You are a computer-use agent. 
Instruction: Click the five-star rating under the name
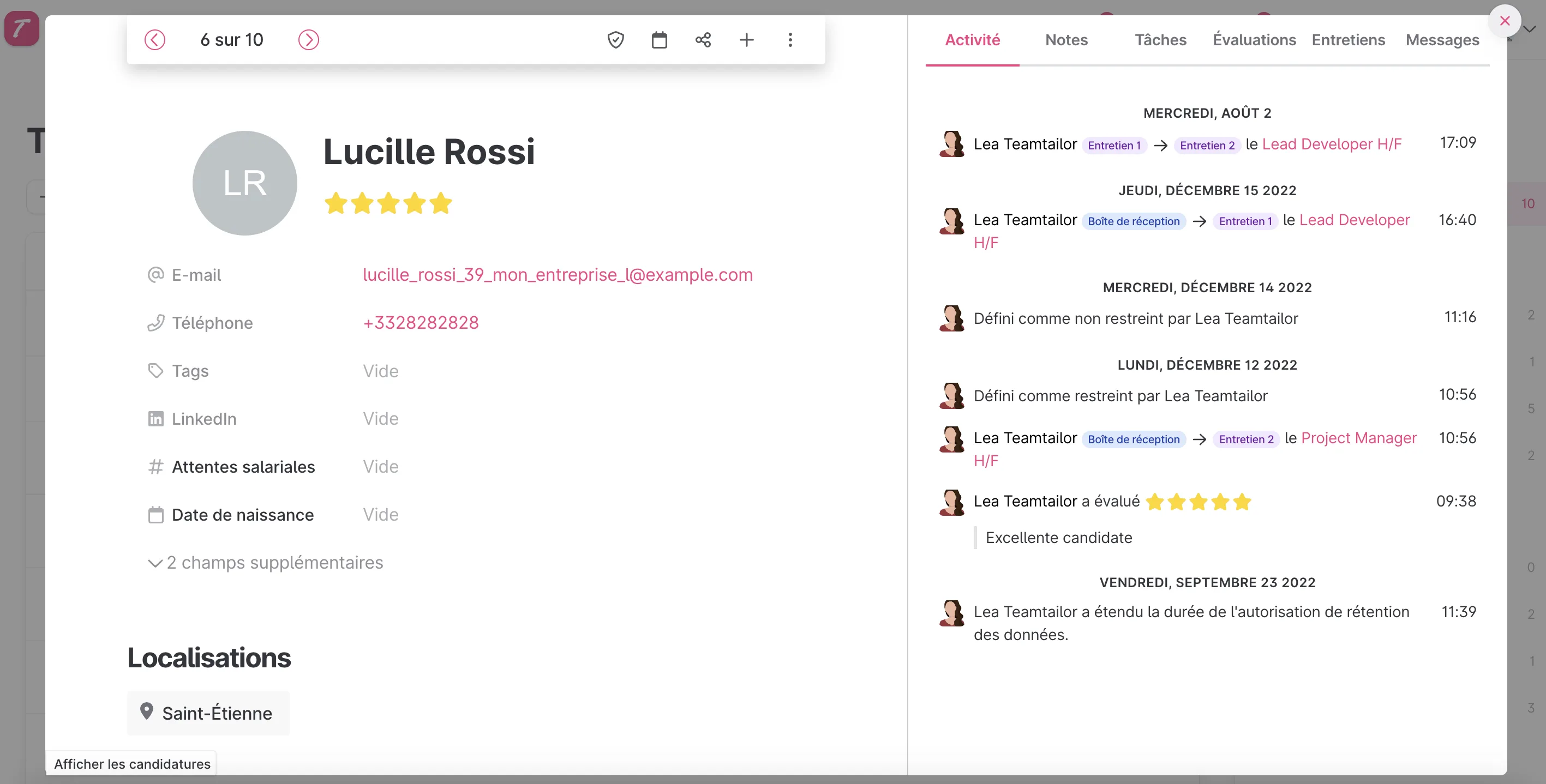[388, 203]
